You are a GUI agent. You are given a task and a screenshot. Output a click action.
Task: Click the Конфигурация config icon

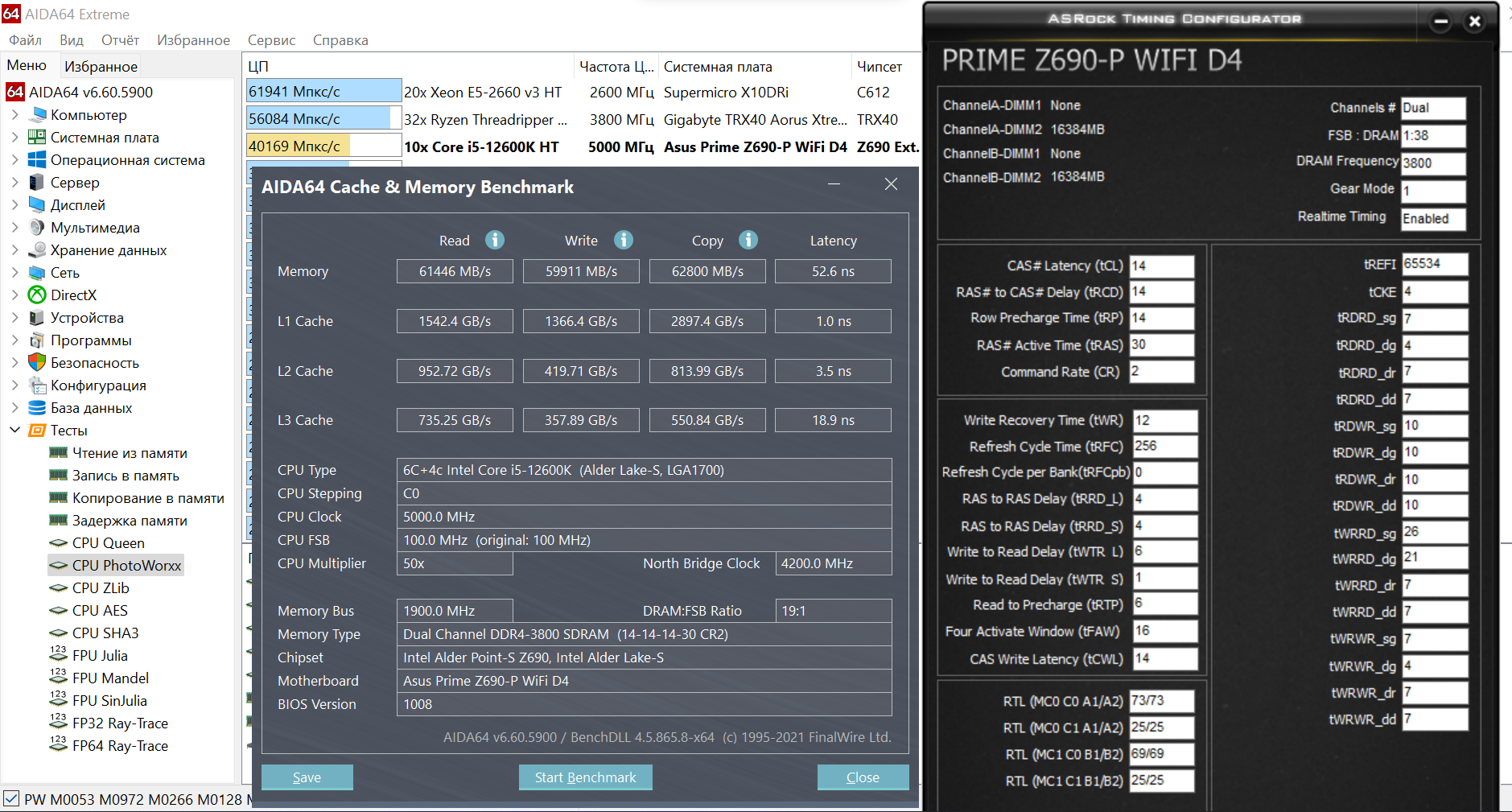point(37,385)
